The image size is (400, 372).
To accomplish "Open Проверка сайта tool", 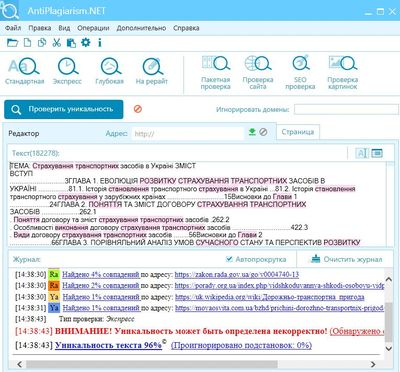I will 258,73.
